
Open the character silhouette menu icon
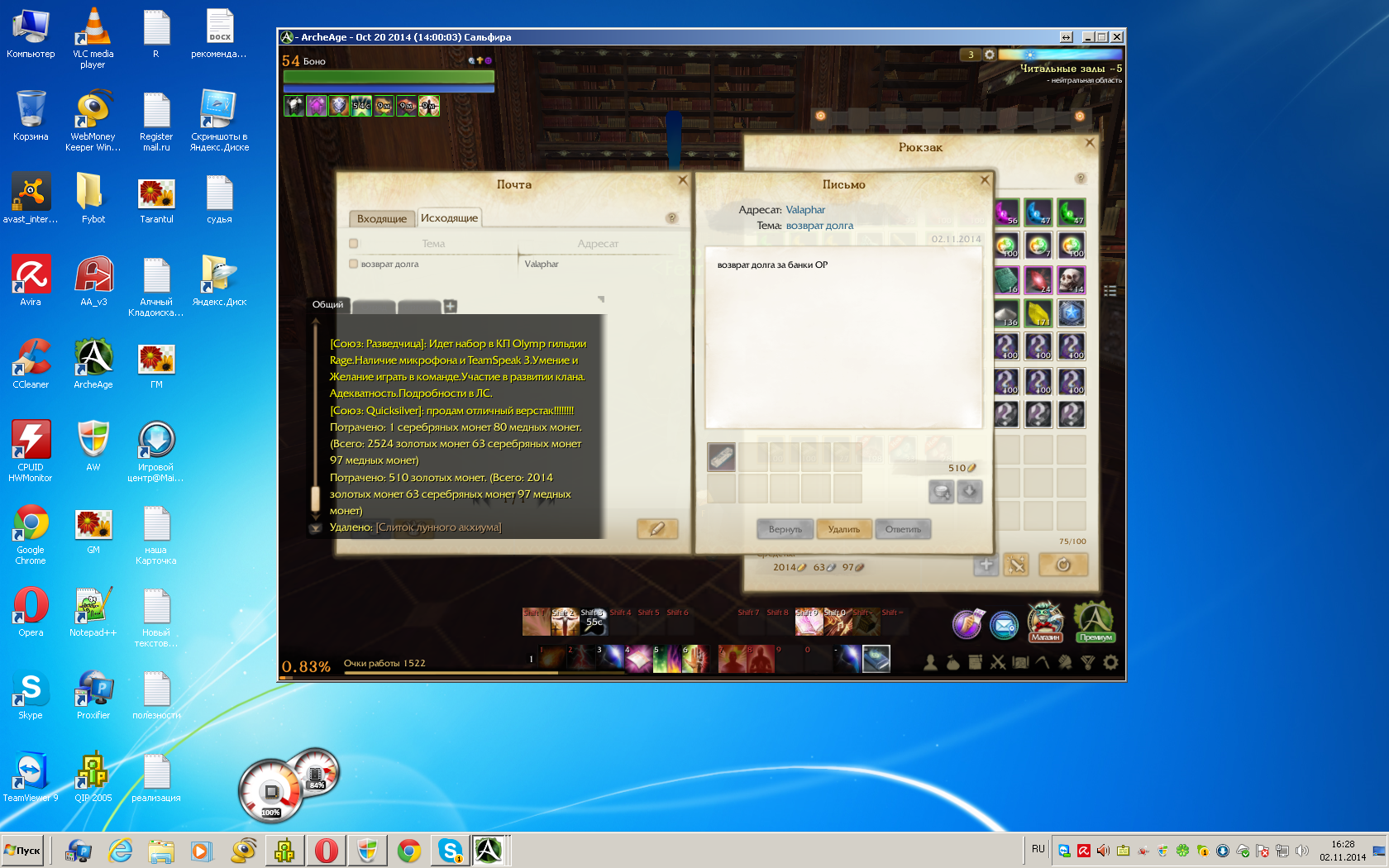[930, 662]
